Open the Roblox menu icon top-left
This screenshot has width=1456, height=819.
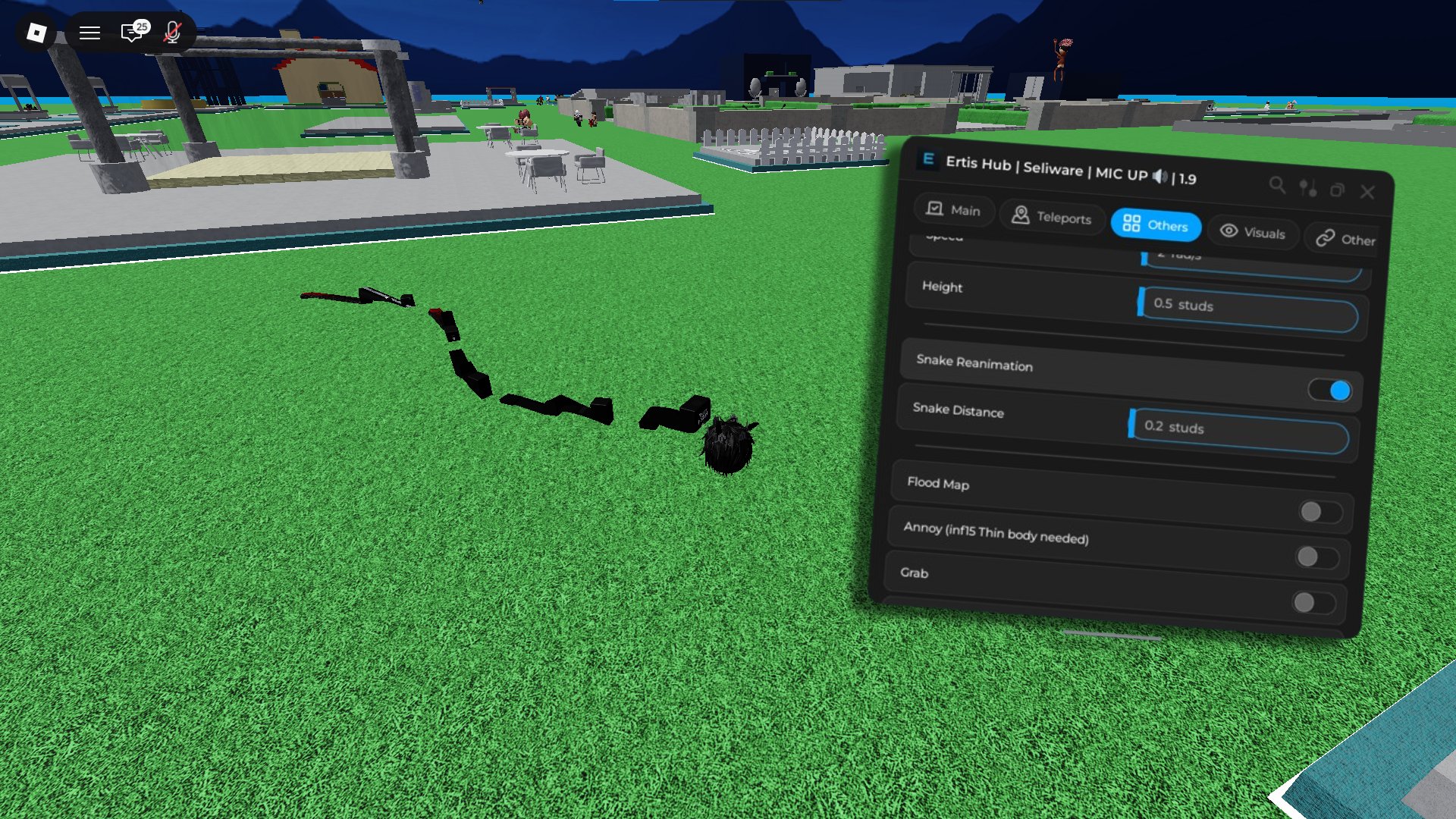pyautogui.click(x=89, y=33)
